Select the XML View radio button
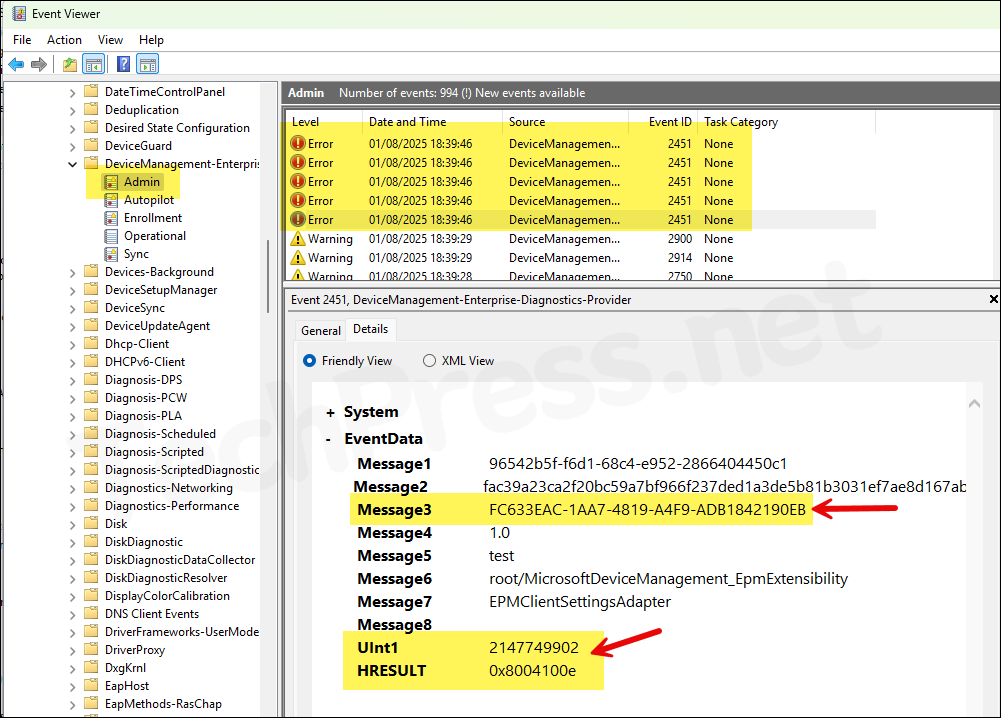 [x=429, y=361]
